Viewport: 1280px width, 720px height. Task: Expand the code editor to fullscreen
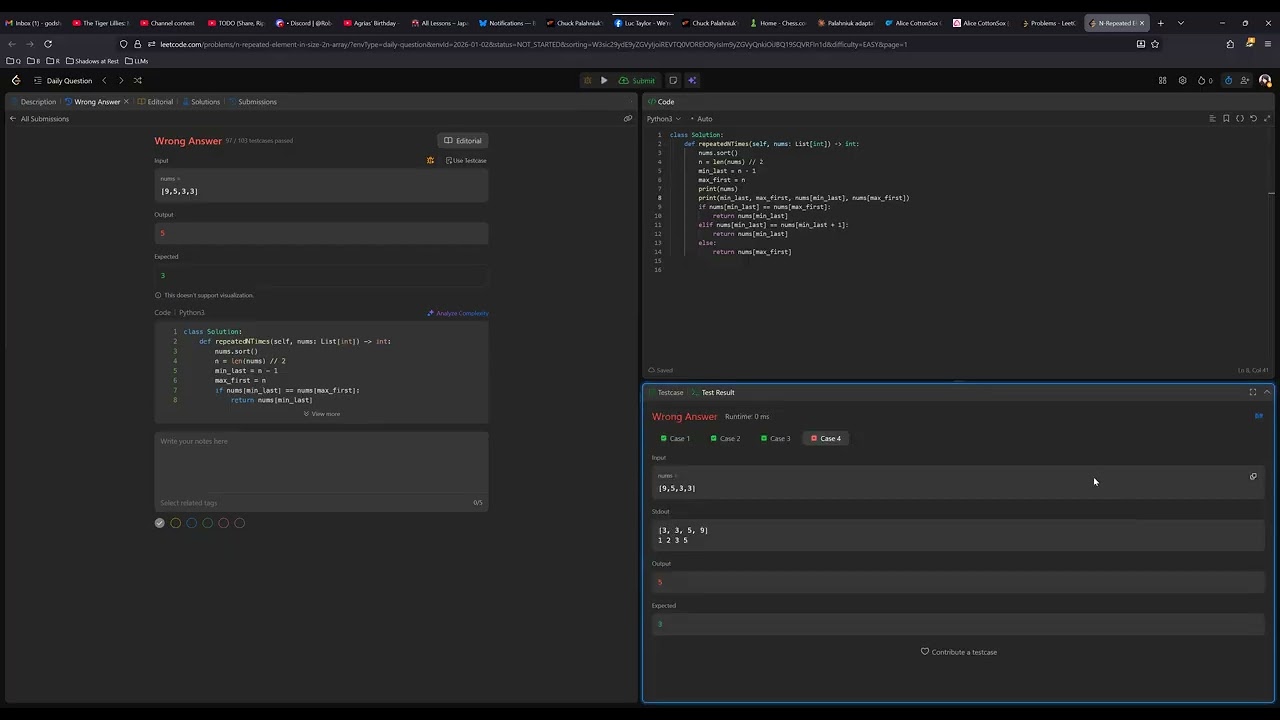(1267, 119)
